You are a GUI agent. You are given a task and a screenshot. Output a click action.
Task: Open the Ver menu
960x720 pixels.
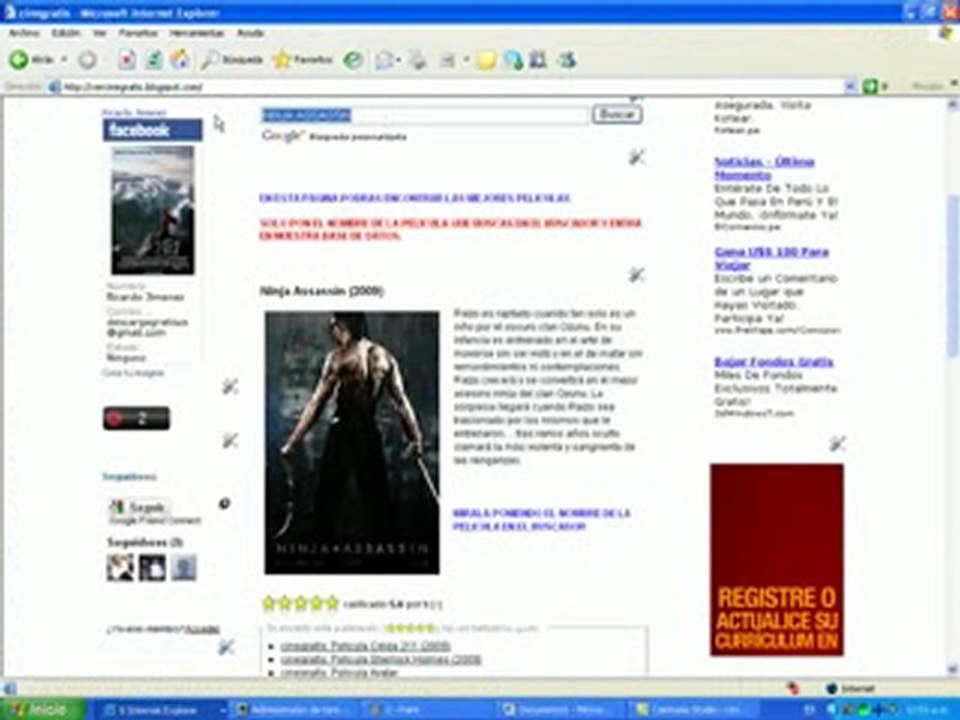coord(99,33)
